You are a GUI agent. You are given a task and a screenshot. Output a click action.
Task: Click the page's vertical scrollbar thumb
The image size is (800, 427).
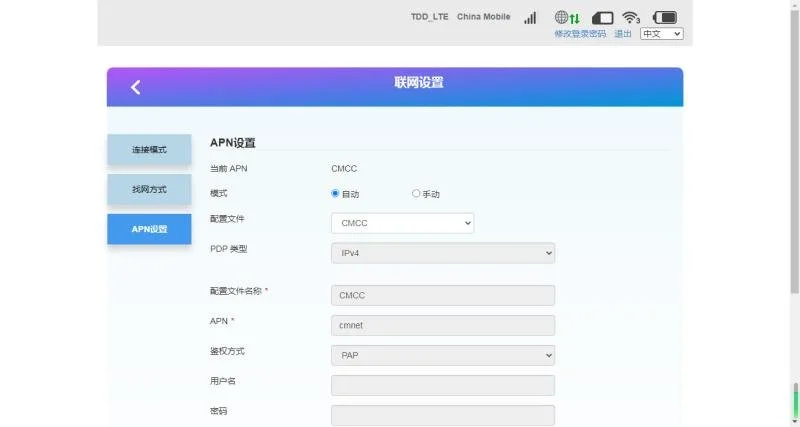pos(794,153)
